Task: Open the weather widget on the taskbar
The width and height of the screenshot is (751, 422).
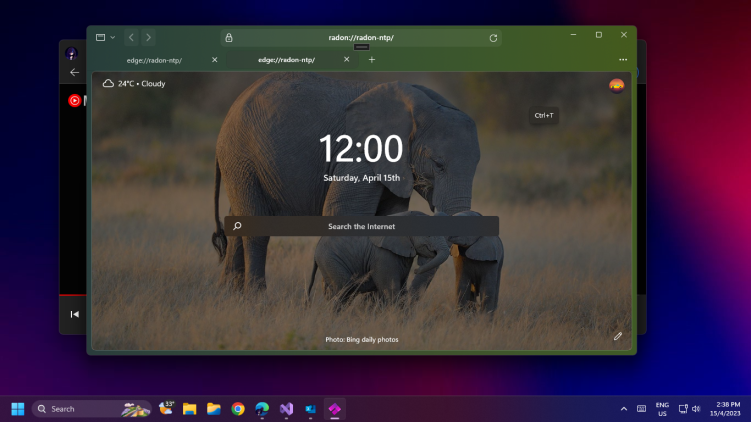Action: tap(166, 409)
